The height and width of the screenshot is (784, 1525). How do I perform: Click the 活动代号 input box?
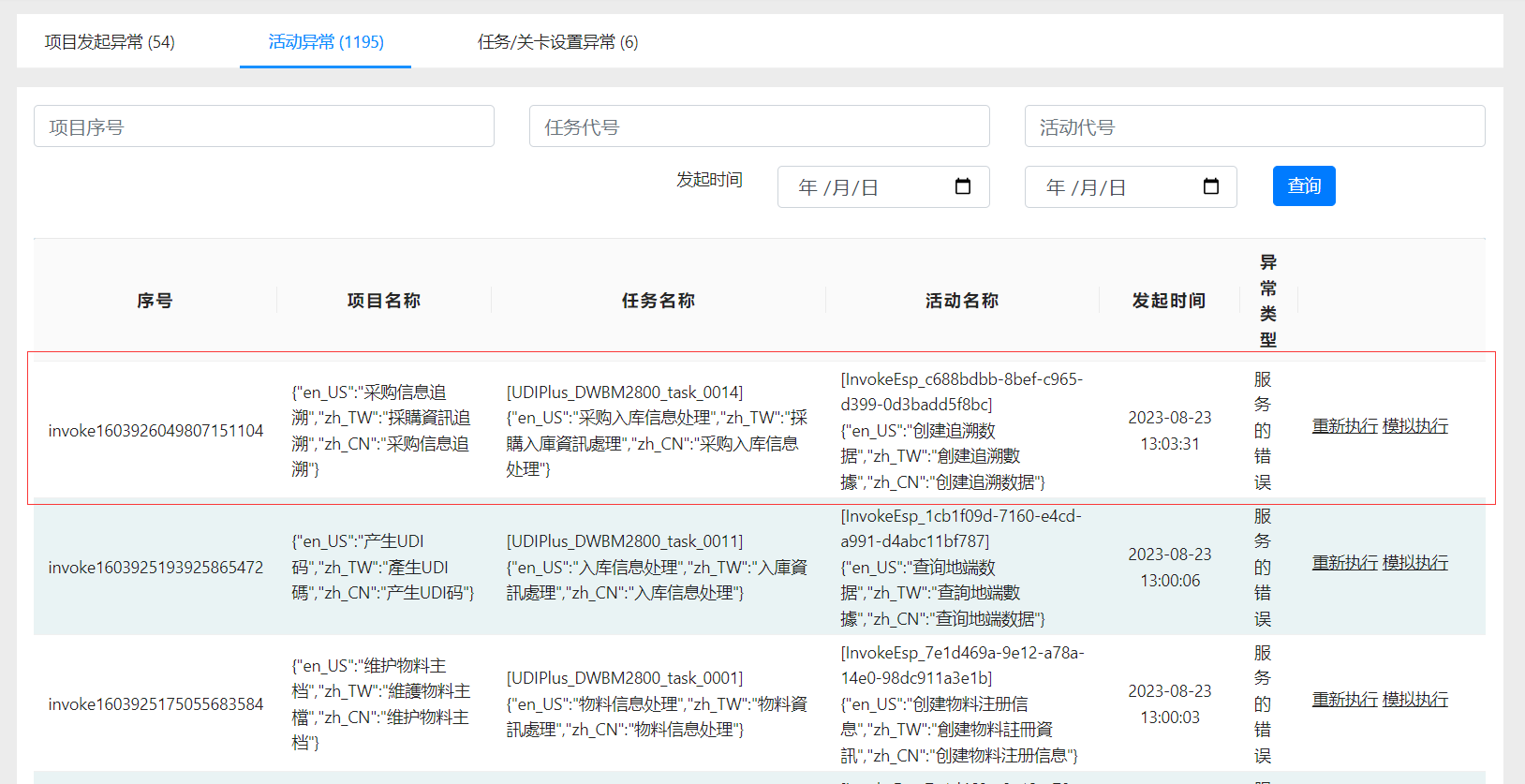click(x=1255, y=126)
